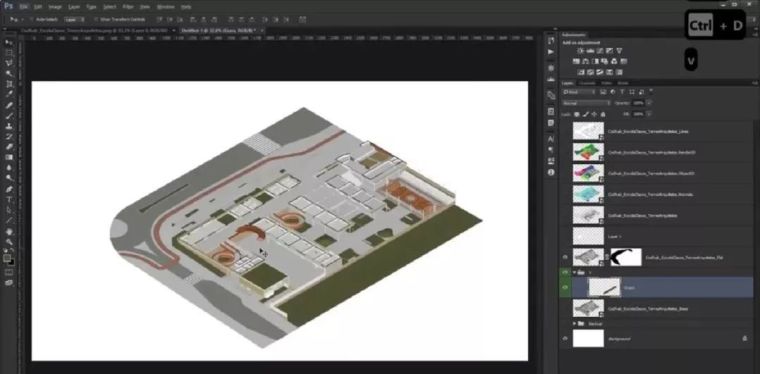The height and width of the screenshot is (374, 760).
Task: Click the Opacity value field
Action: click(x=639, y=103)
